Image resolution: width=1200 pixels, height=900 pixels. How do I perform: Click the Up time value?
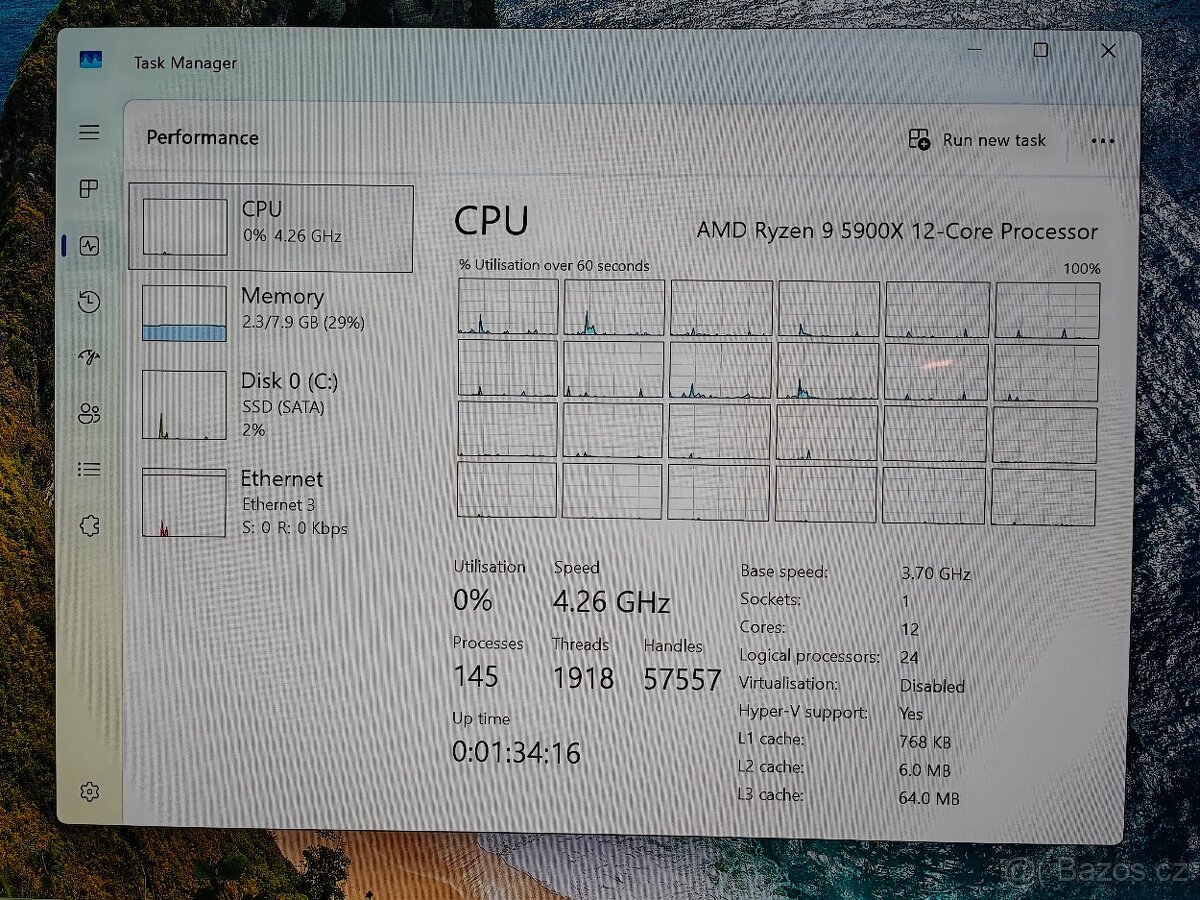(515, 752)
